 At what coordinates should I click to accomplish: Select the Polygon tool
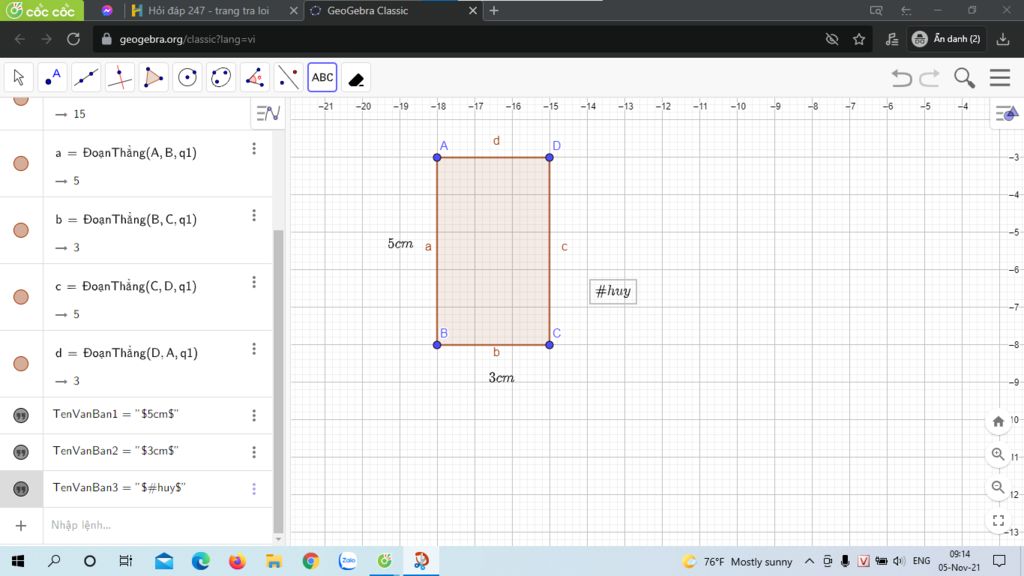pyautogui.click(x=153, y=78)
